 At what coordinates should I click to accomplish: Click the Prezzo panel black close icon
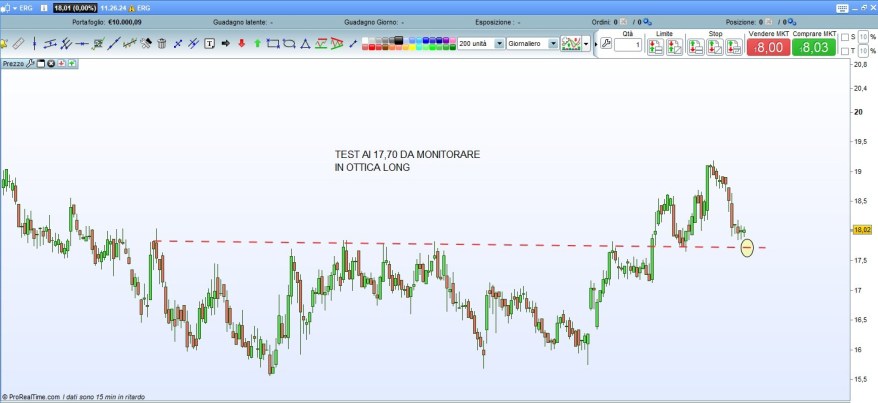click(50, 64)
